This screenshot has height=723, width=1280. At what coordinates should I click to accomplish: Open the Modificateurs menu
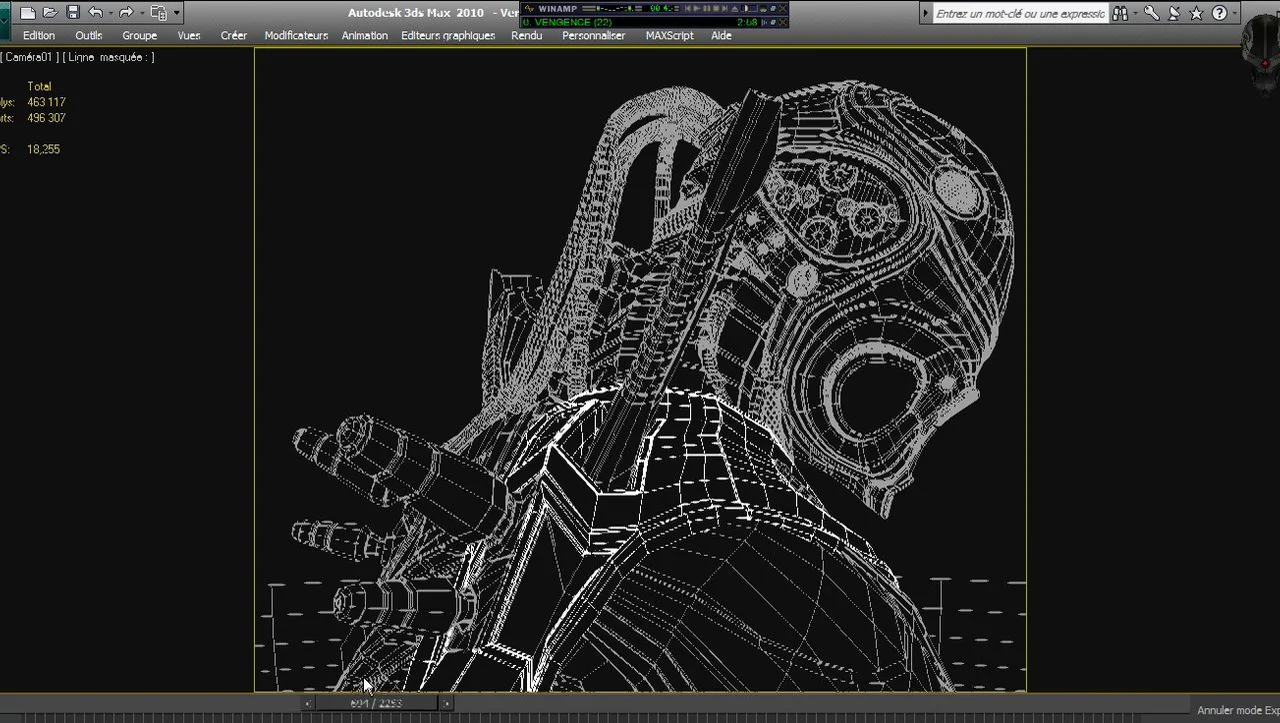[x=296, y=35]
